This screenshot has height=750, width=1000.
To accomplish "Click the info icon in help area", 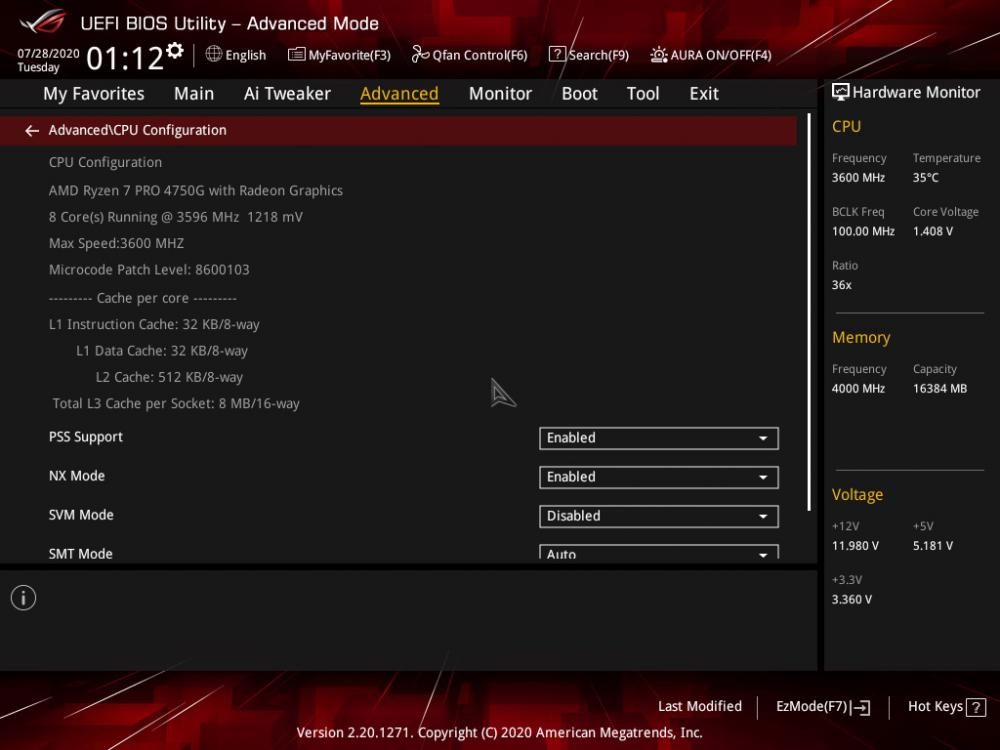I will [24, 598].
